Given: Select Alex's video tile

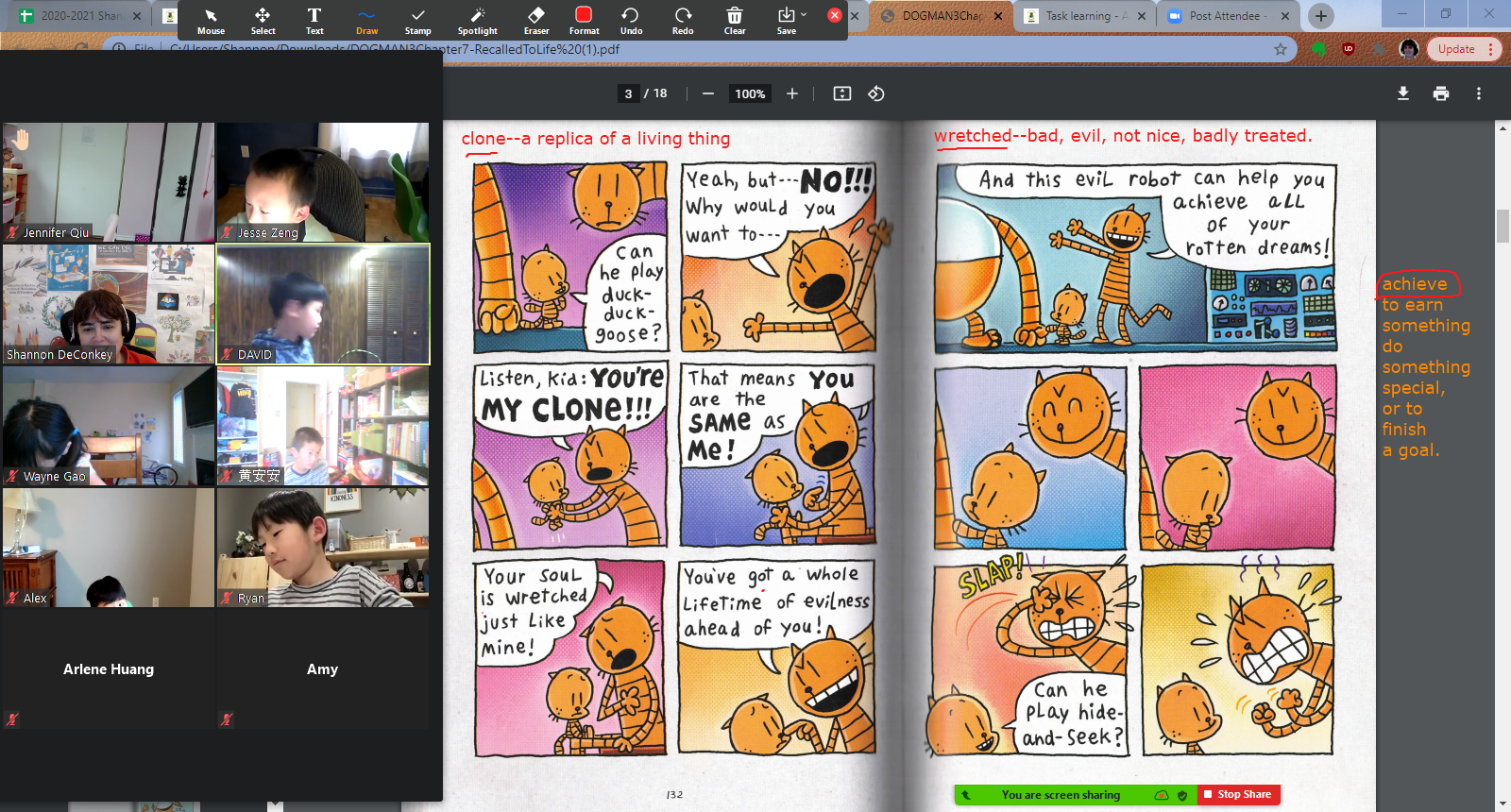Looking at the screenshot, I should coord(109,548).
